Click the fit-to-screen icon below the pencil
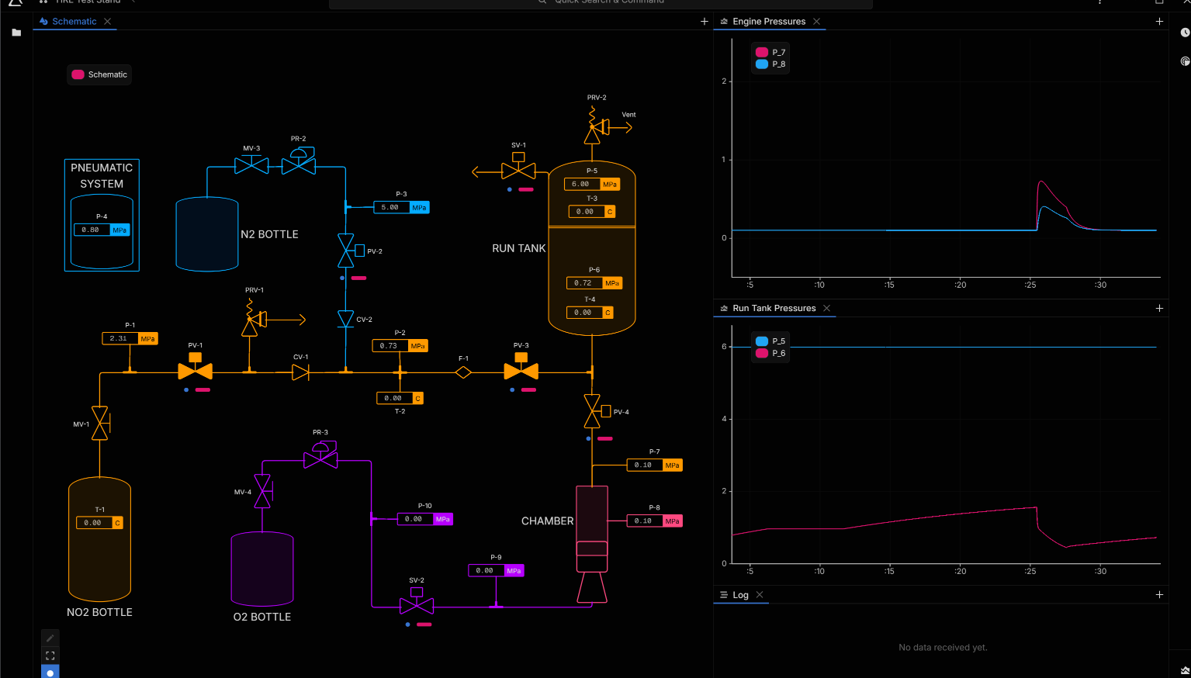The width and height of the screenshot is (1191, 678). (x=50, y=655)
